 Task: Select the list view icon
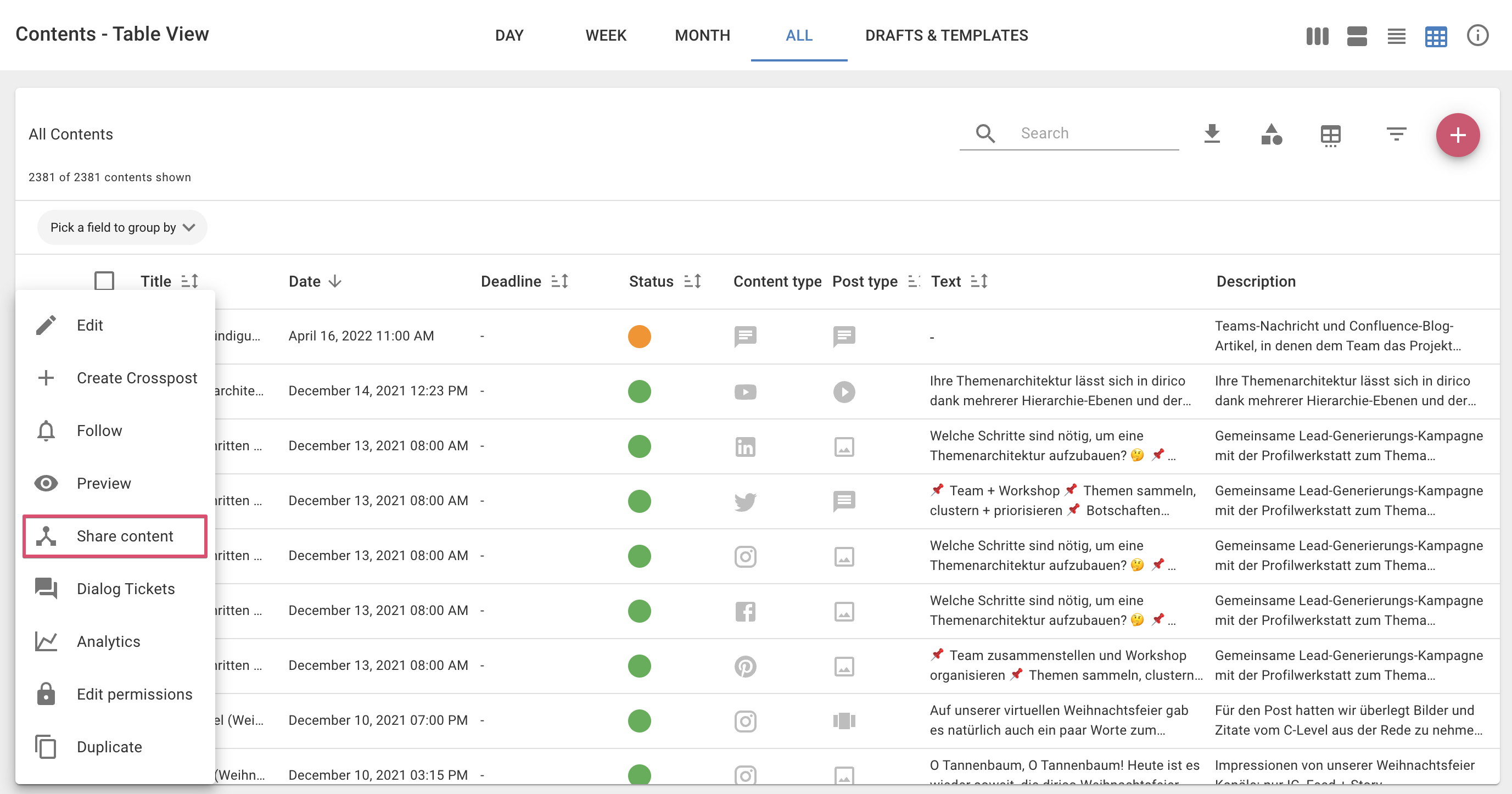pyautogui.click(x=1396, y=36)
